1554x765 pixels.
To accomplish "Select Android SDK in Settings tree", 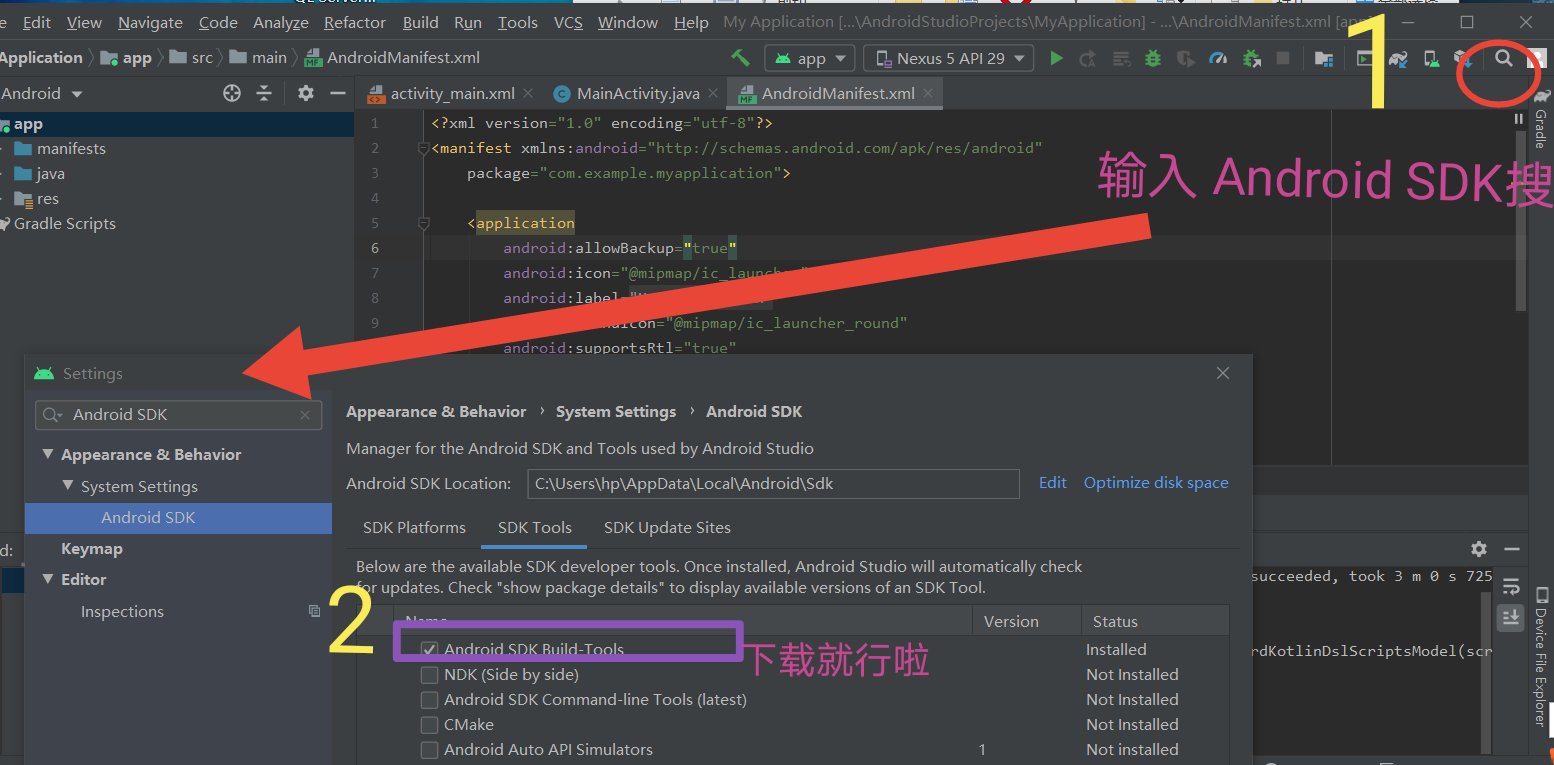I will [x=178, y=517].
